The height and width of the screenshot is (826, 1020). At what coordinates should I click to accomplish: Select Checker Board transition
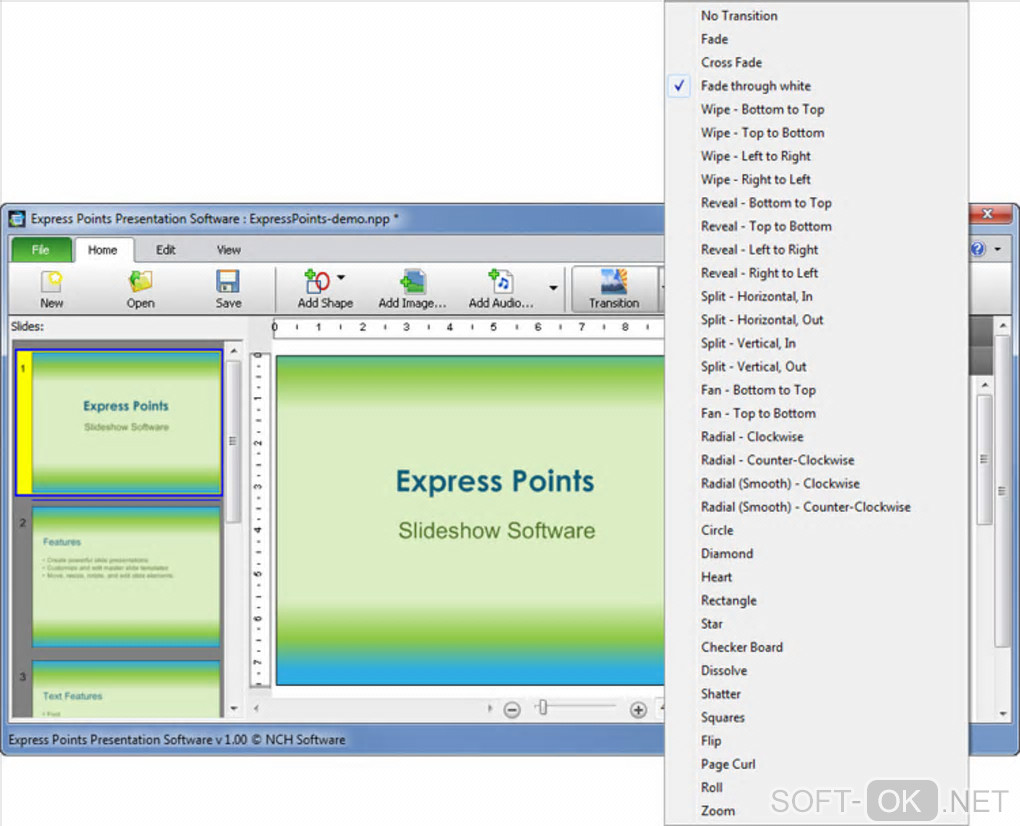click(x=816, y=648)
